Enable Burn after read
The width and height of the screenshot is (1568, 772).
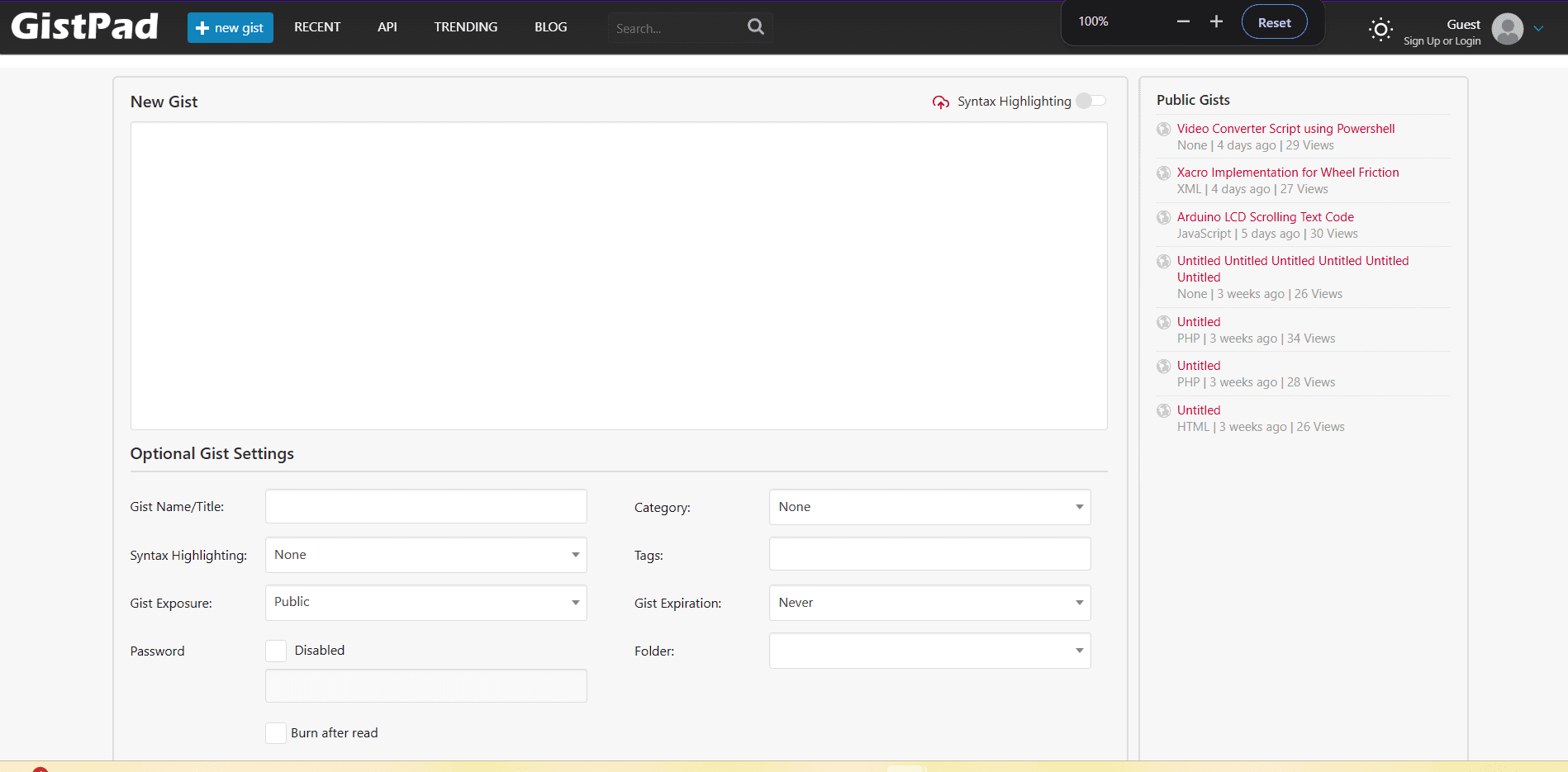[x=275, y=732]
